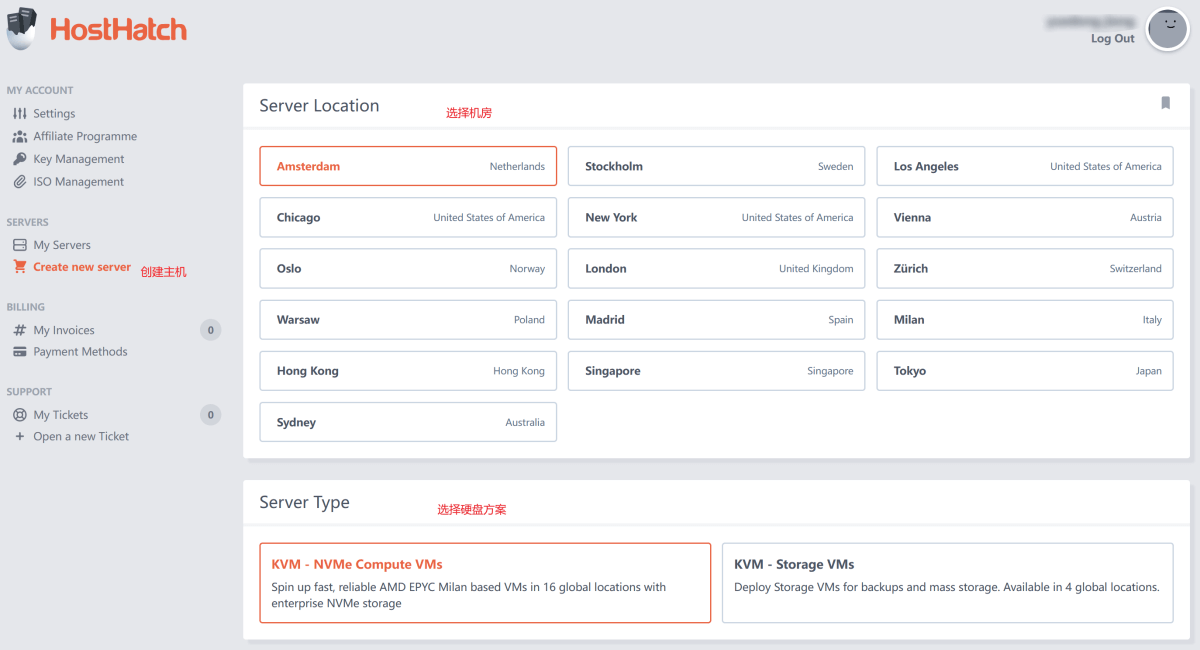View My Servers list

(62, 245)
